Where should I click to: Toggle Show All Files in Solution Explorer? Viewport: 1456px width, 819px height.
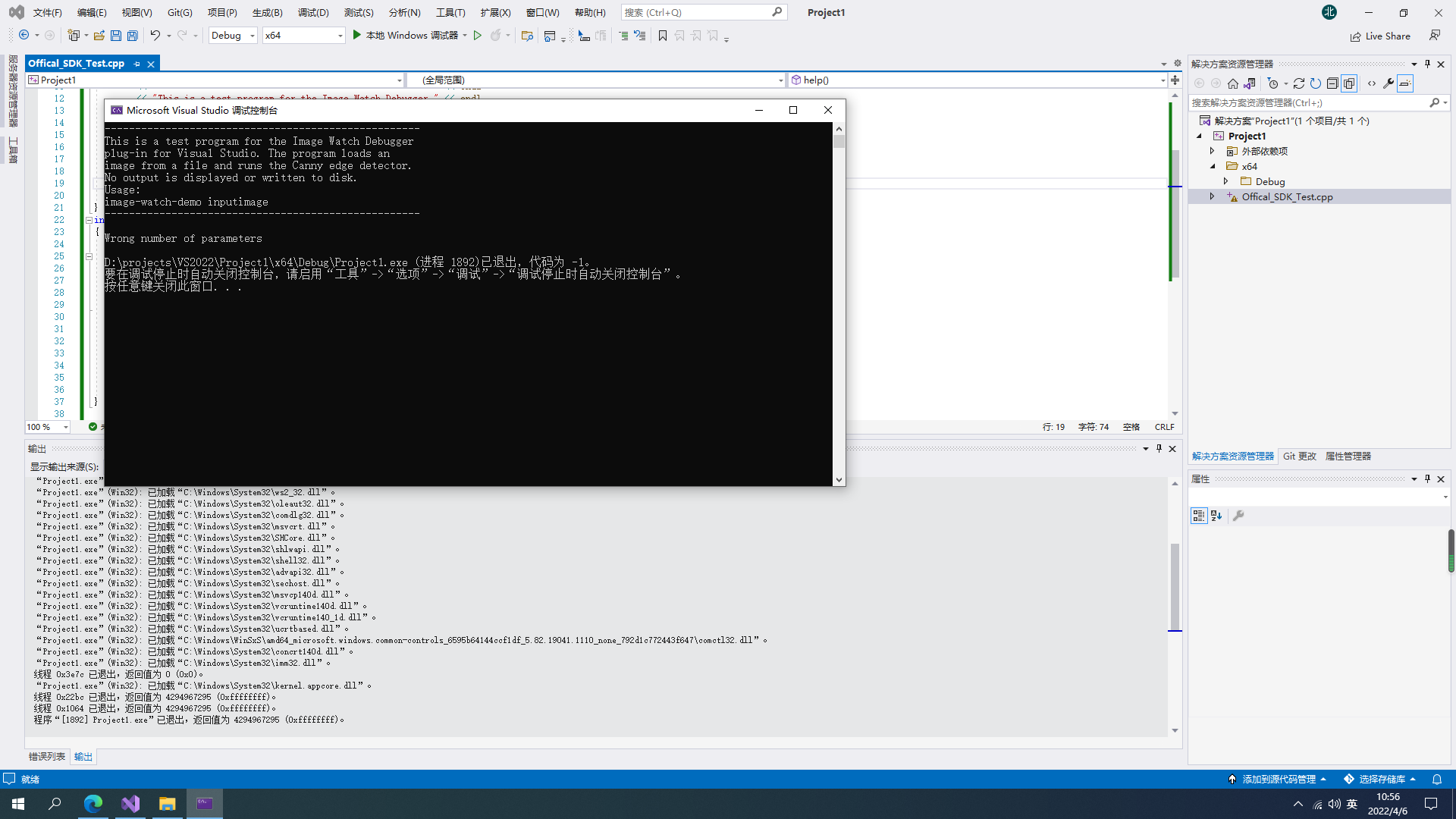coord(1349,83)
